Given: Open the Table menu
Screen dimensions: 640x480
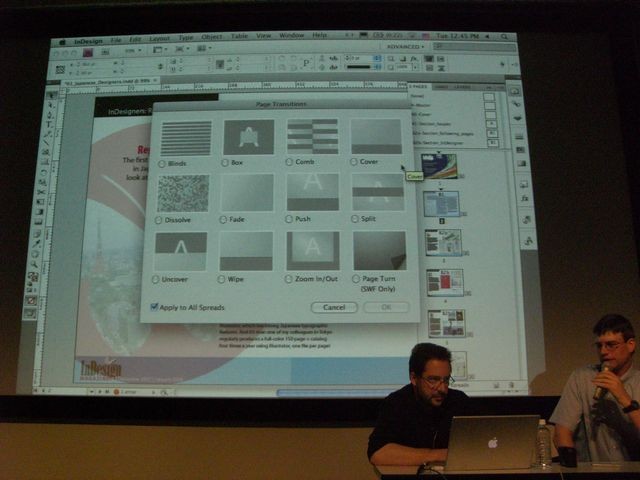Looking at the screenshot, I should click(x=239, y=36).
